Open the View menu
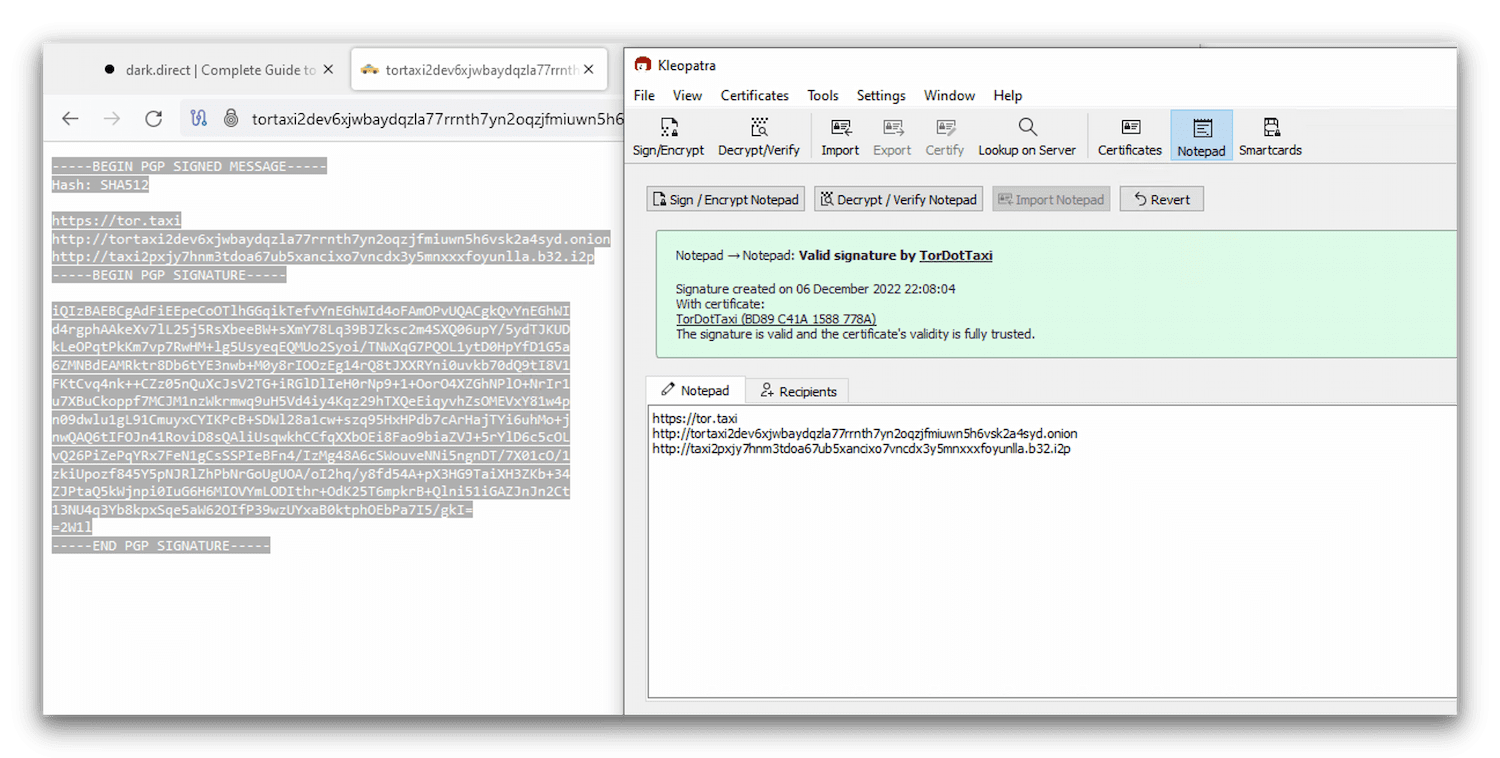 click(687, 95)
